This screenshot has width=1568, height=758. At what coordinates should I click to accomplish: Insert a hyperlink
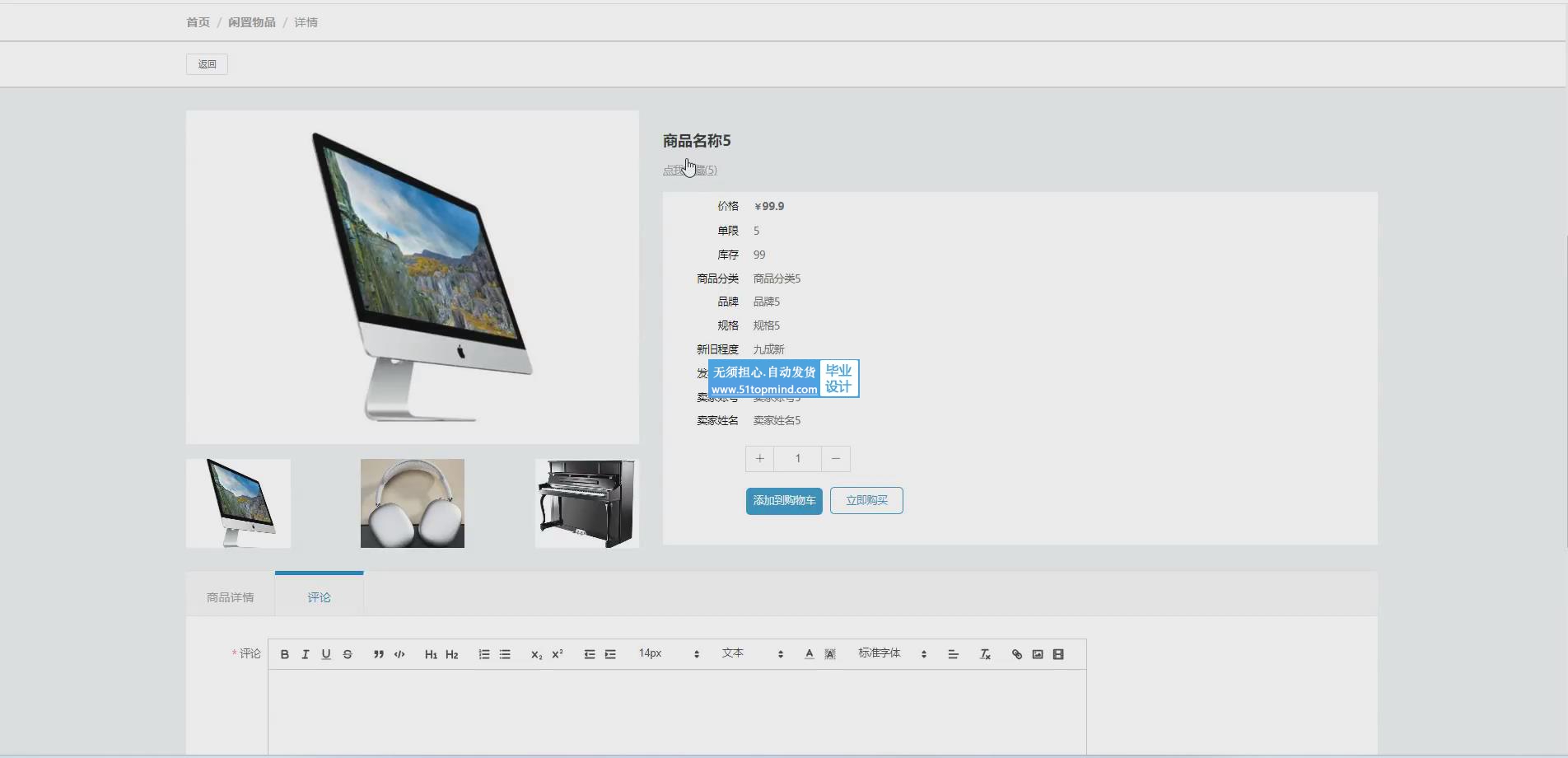click(x=1017, y=654)
